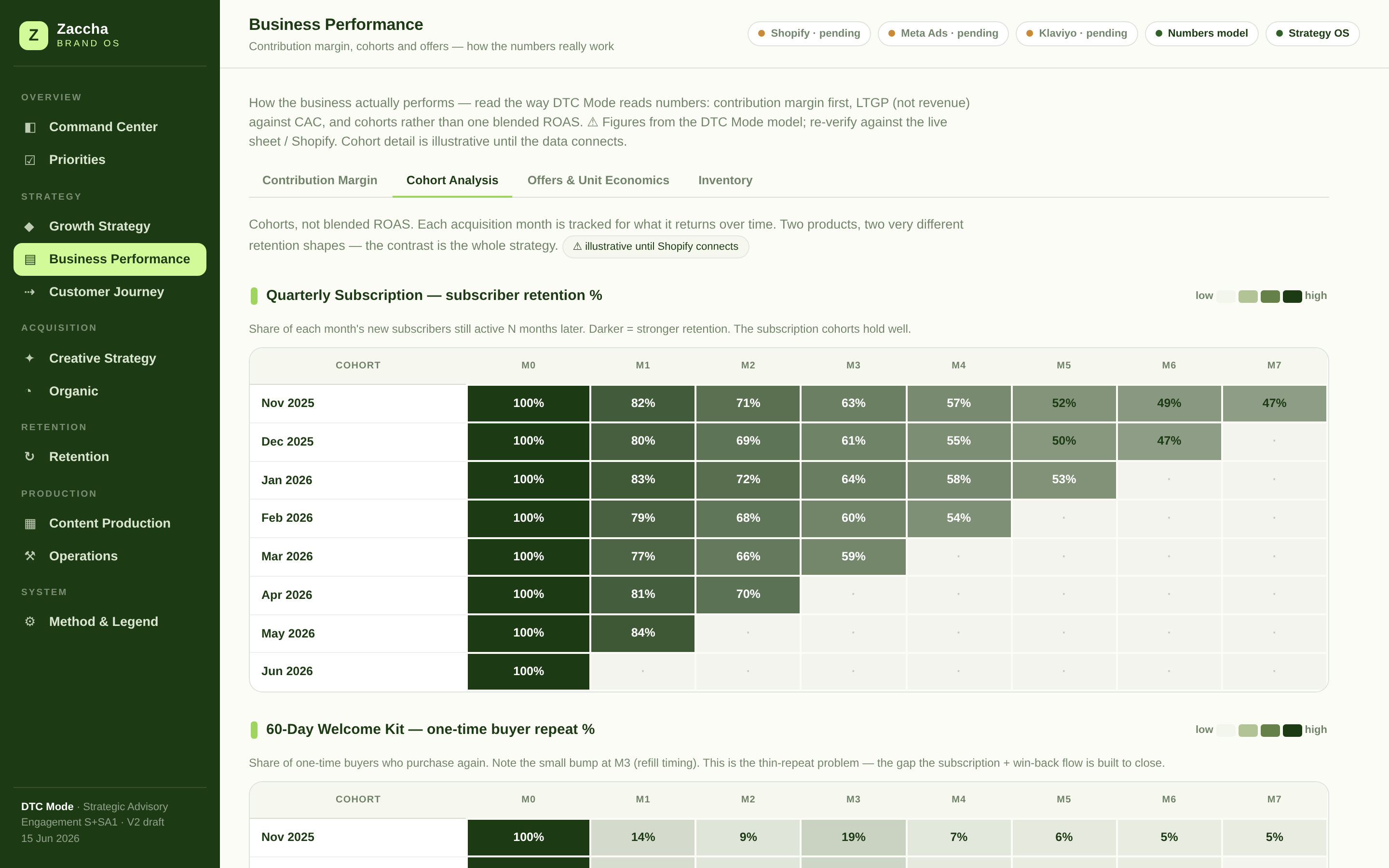Image resolution: width=1389 pixels, height=868 pixels.
Task: Click the Retention refresh icon
Action: [30, 457]
